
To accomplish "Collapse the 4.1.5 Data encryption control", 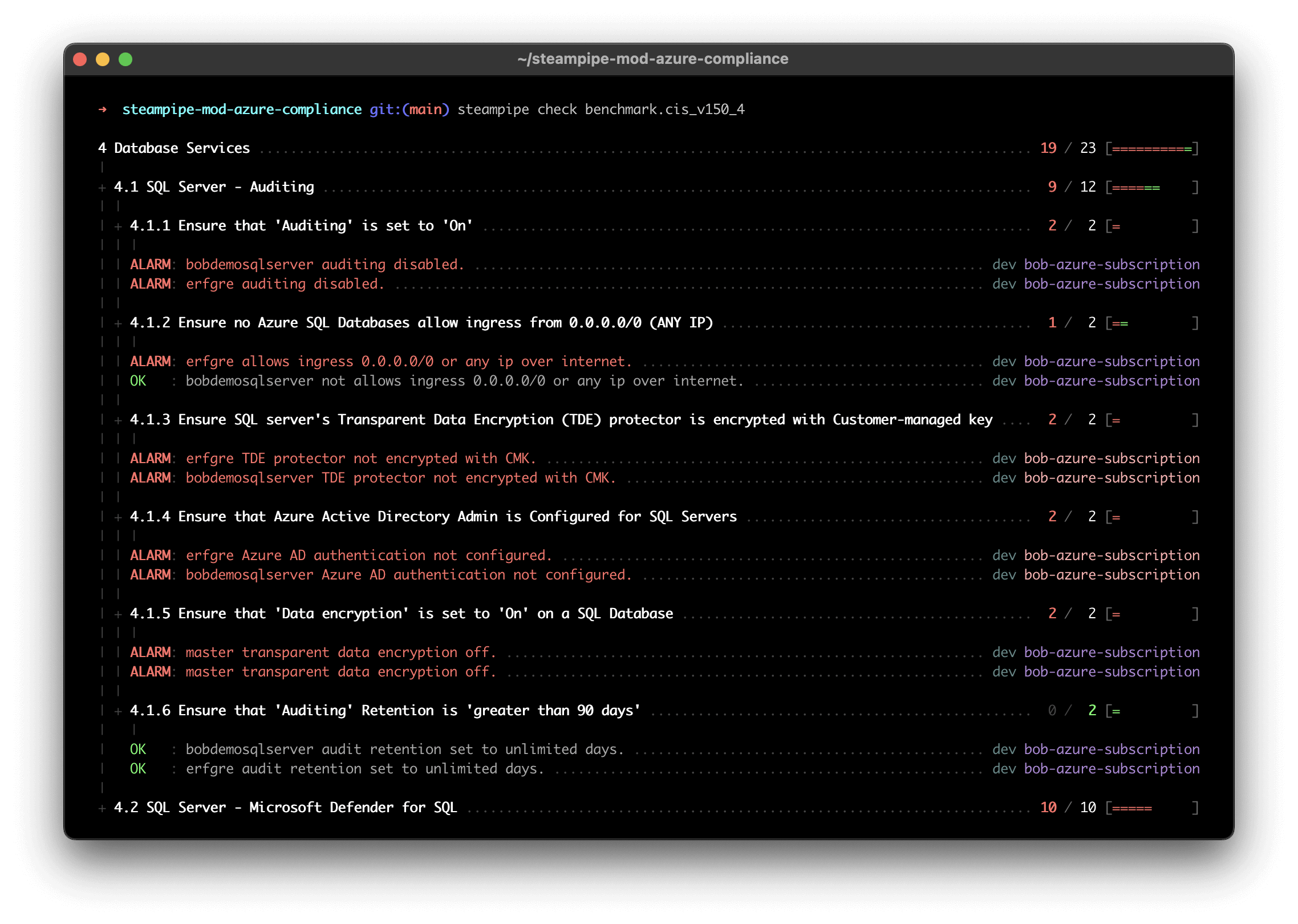I will [118, 614].
